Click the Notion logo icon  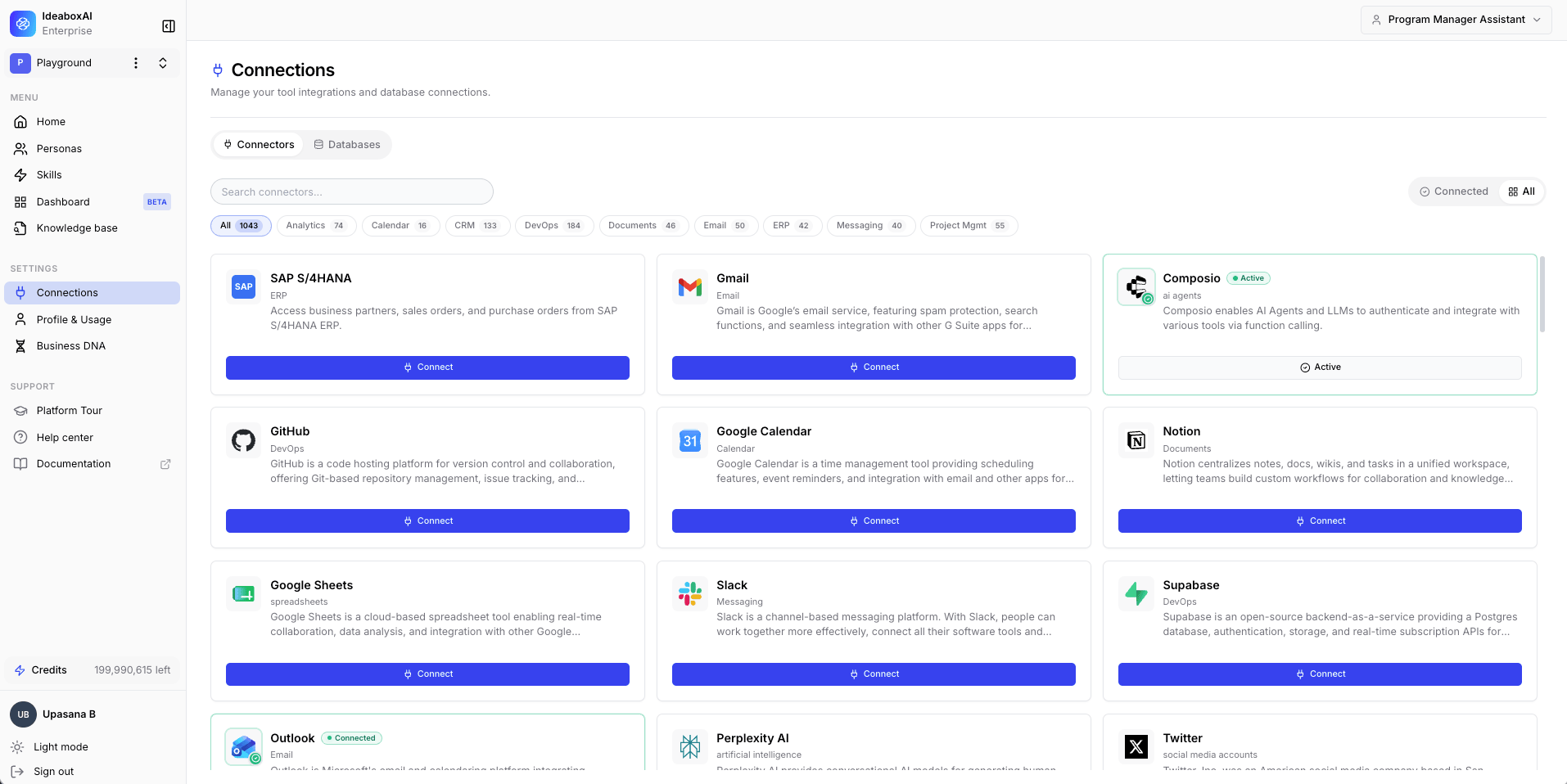1136,440
